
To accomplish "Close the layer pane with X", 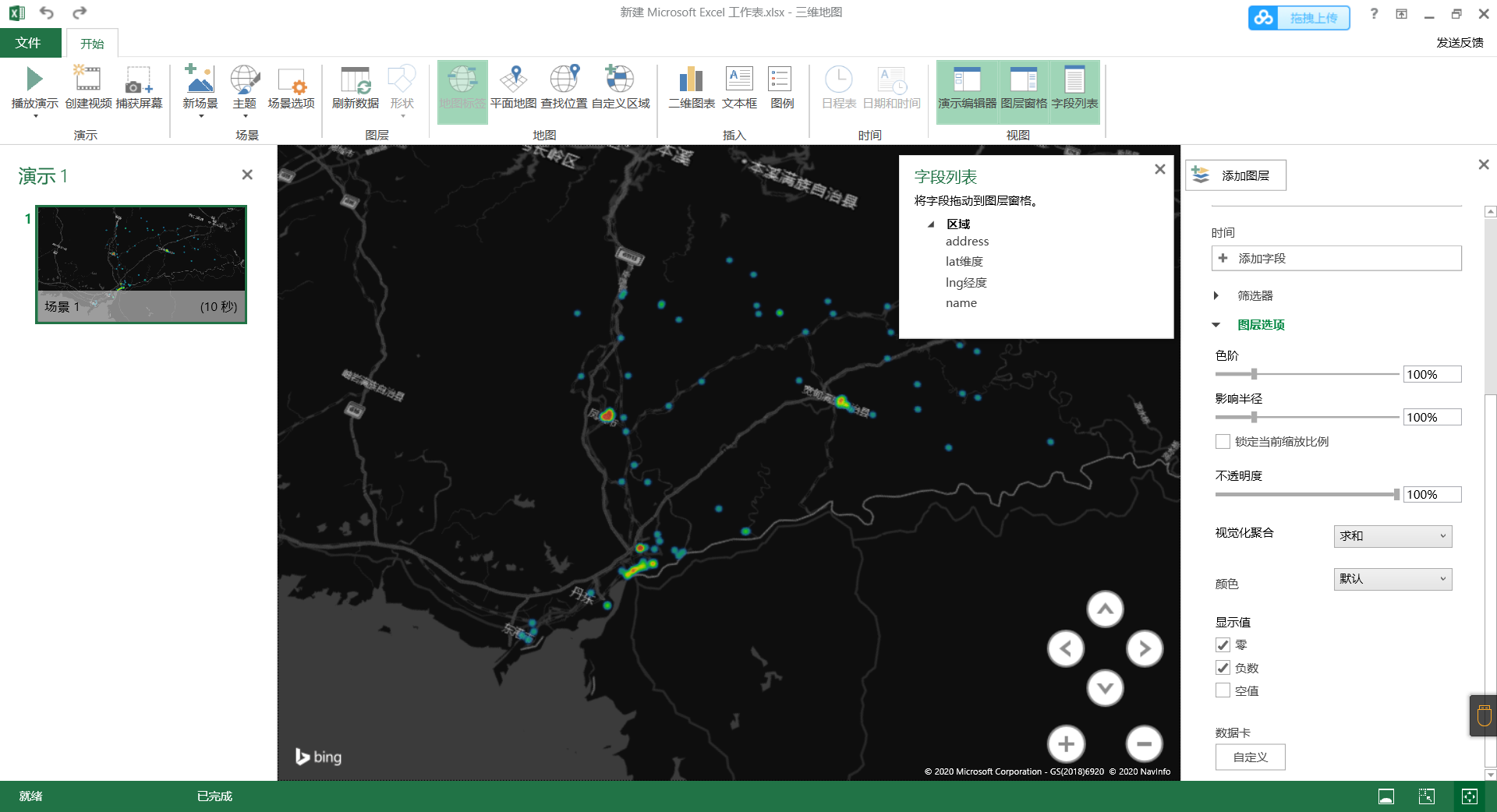I will click(x=1484, y=164).
